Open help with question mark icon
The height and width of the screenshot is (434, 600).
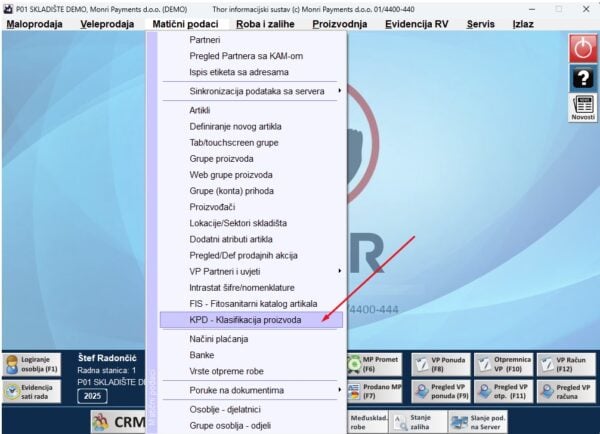click(x=582, y=78)
